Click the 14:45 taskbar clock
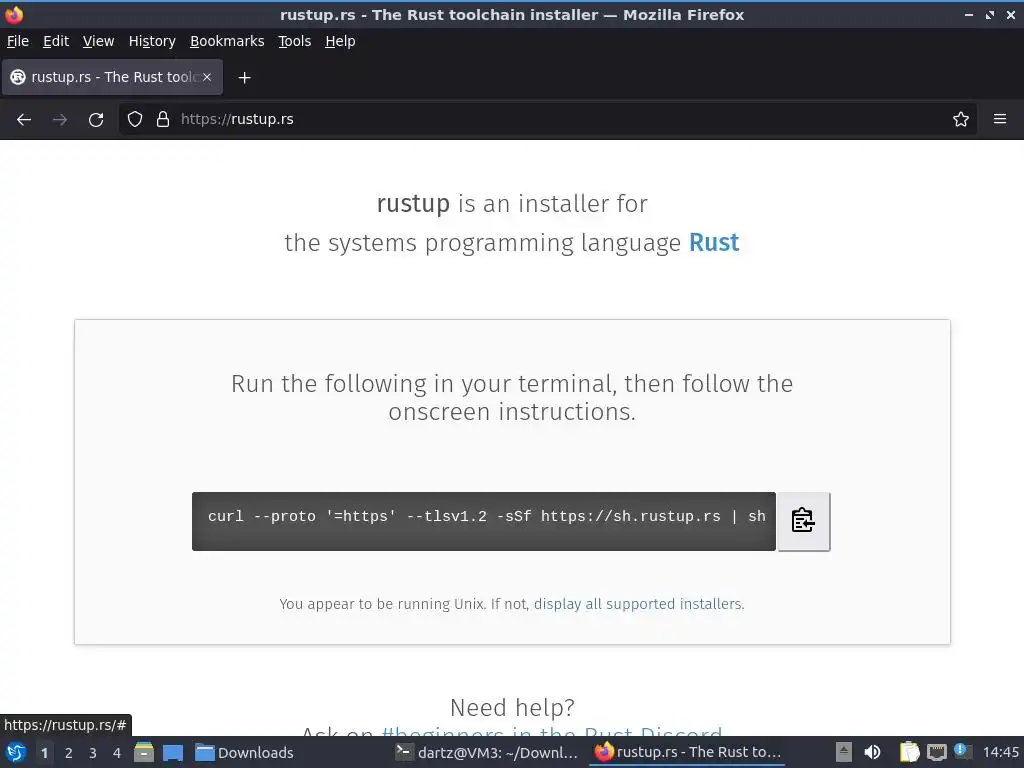The height and width of the screenshot is (768, 1024). tap(1000, 752)
